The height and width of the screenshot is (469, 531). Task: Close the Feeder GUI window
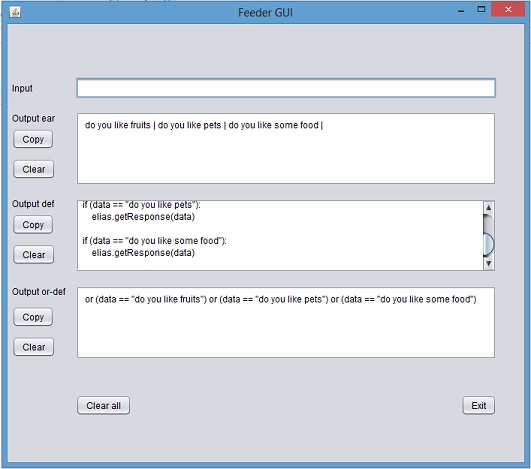pyautogui.click(x=508, y=9)
